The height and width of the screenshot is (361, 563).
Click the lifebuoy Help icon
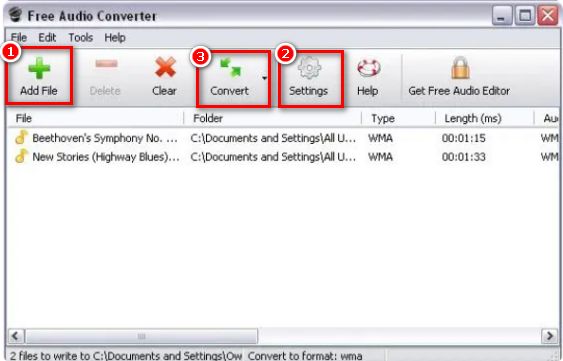369,68
